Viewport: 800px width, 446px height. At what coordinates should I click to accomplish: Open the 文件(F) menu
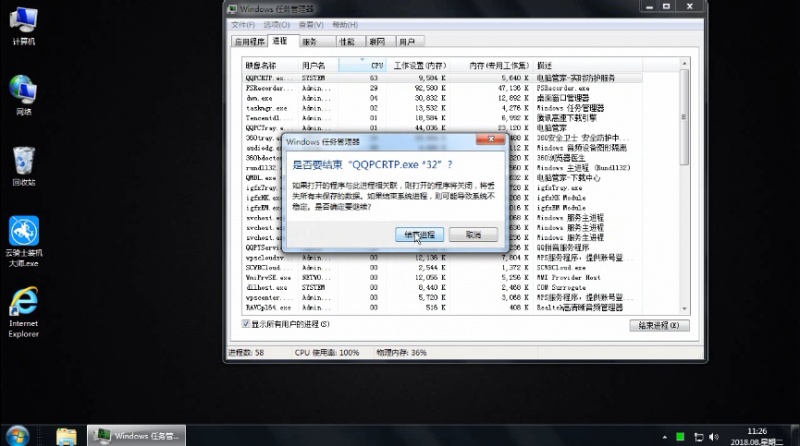click(x=243, y=24)
